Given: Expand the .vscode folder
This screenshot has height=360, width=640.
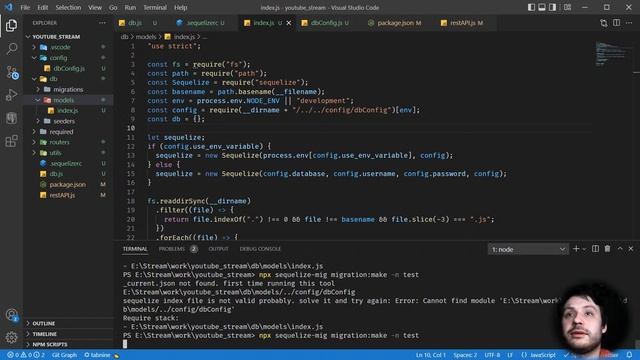Looking at the screenshot, I should (x=34, y=47).
